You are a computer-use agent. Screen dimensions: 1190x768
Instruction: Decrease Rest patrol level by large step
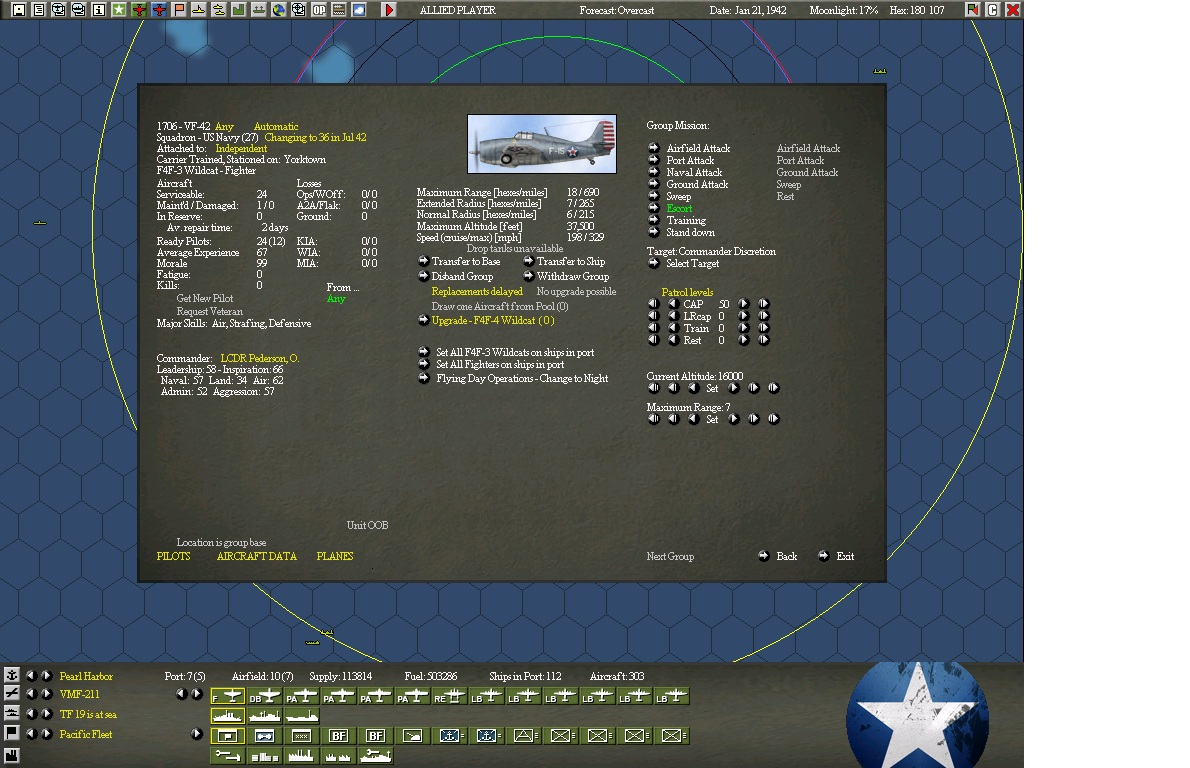click(x=653, y=340)
